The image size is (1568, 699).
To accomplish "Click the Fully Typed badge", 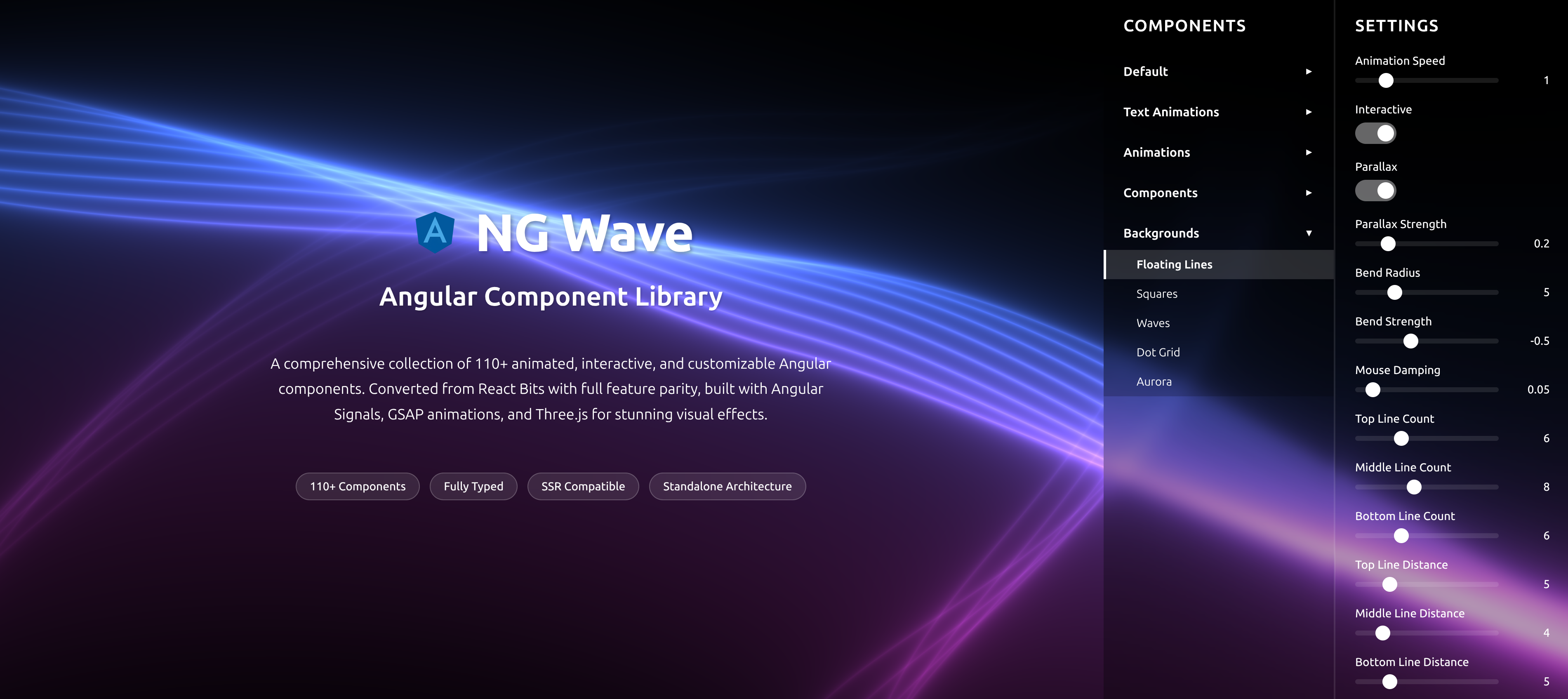I will 473,486.
